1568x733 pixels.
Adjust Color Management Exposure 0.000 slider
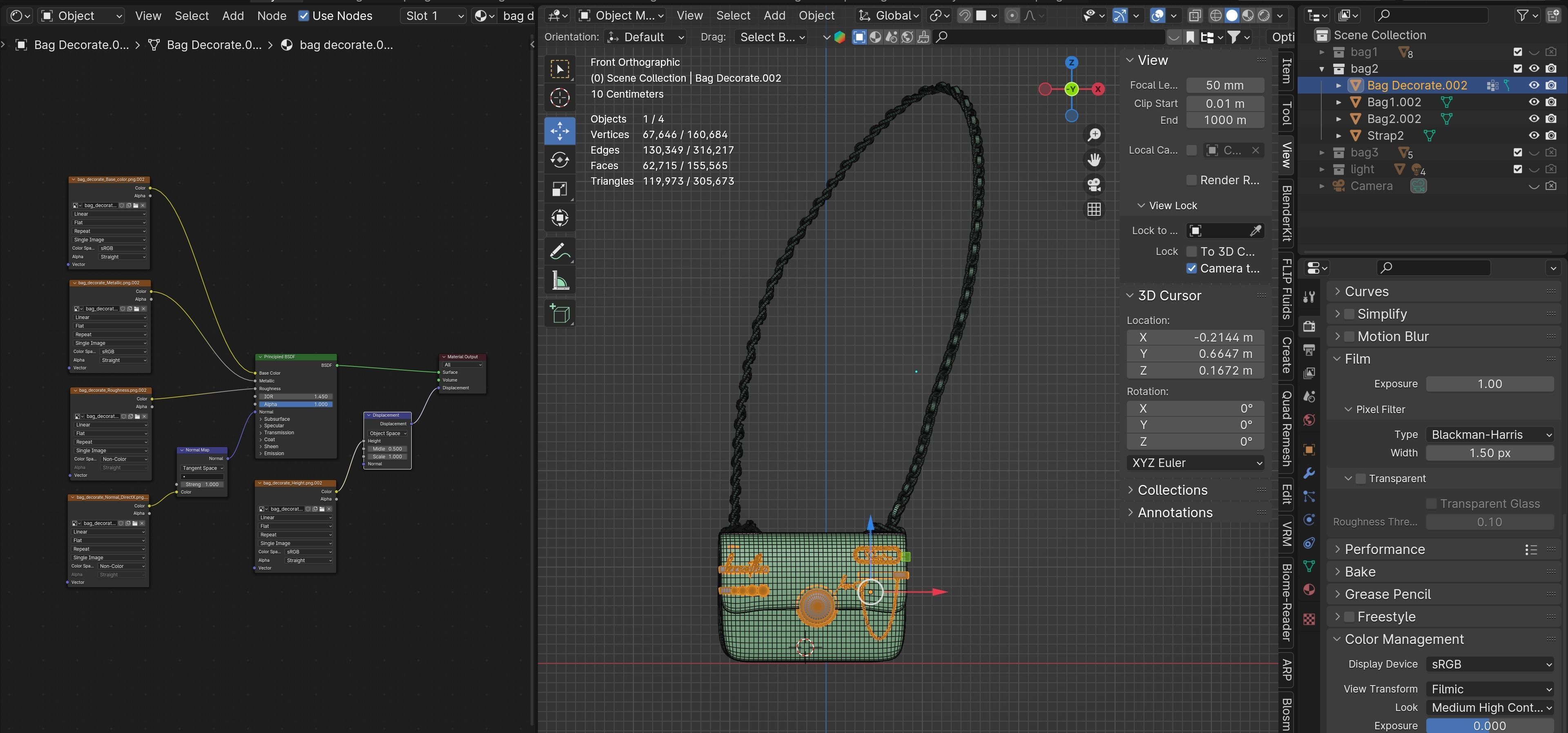1490,726
